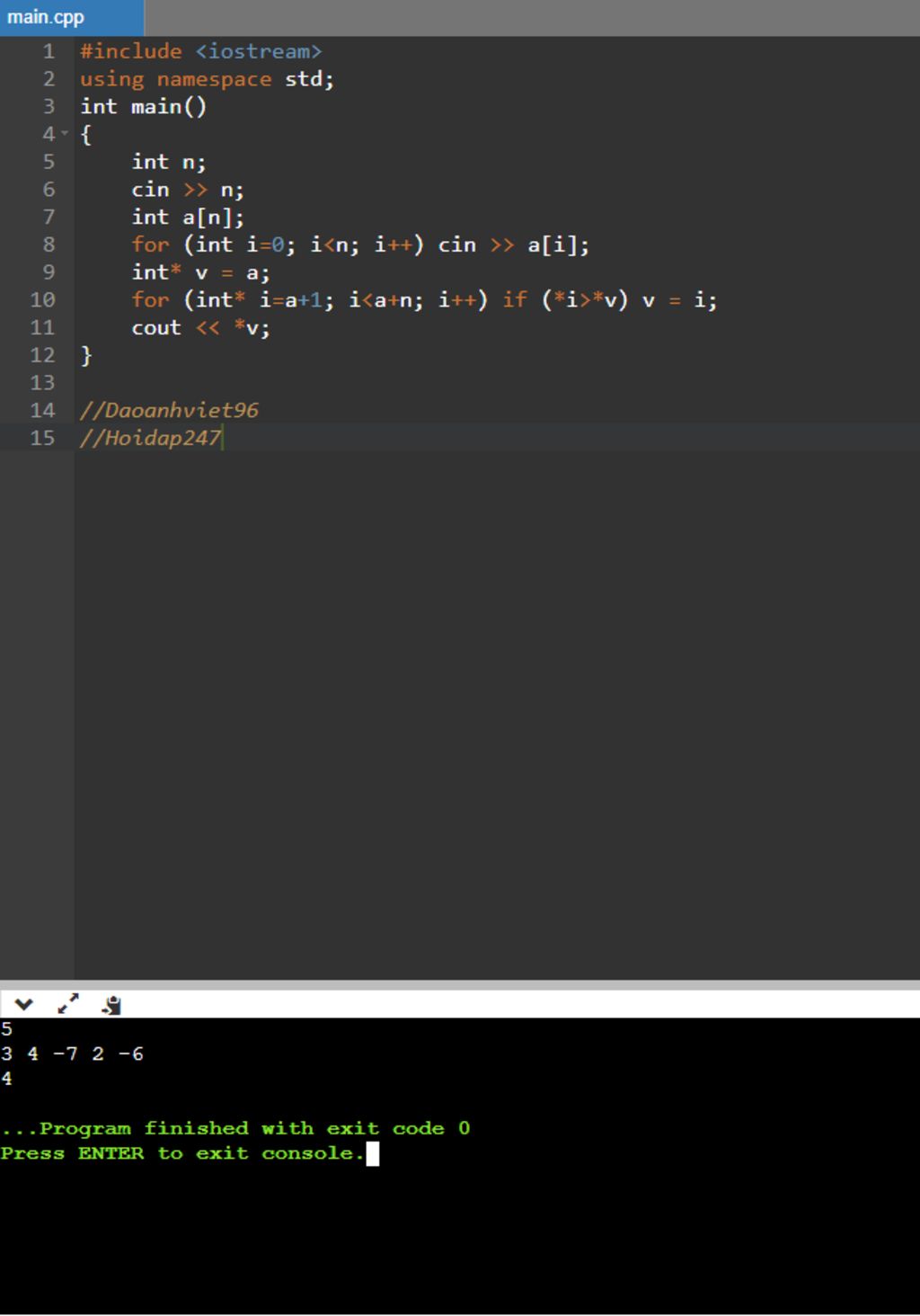Image resolution: width=920 pixels, height=1316 pixels.
Task: Click the first console input '5'
Action: click(x=6, y=1029)
